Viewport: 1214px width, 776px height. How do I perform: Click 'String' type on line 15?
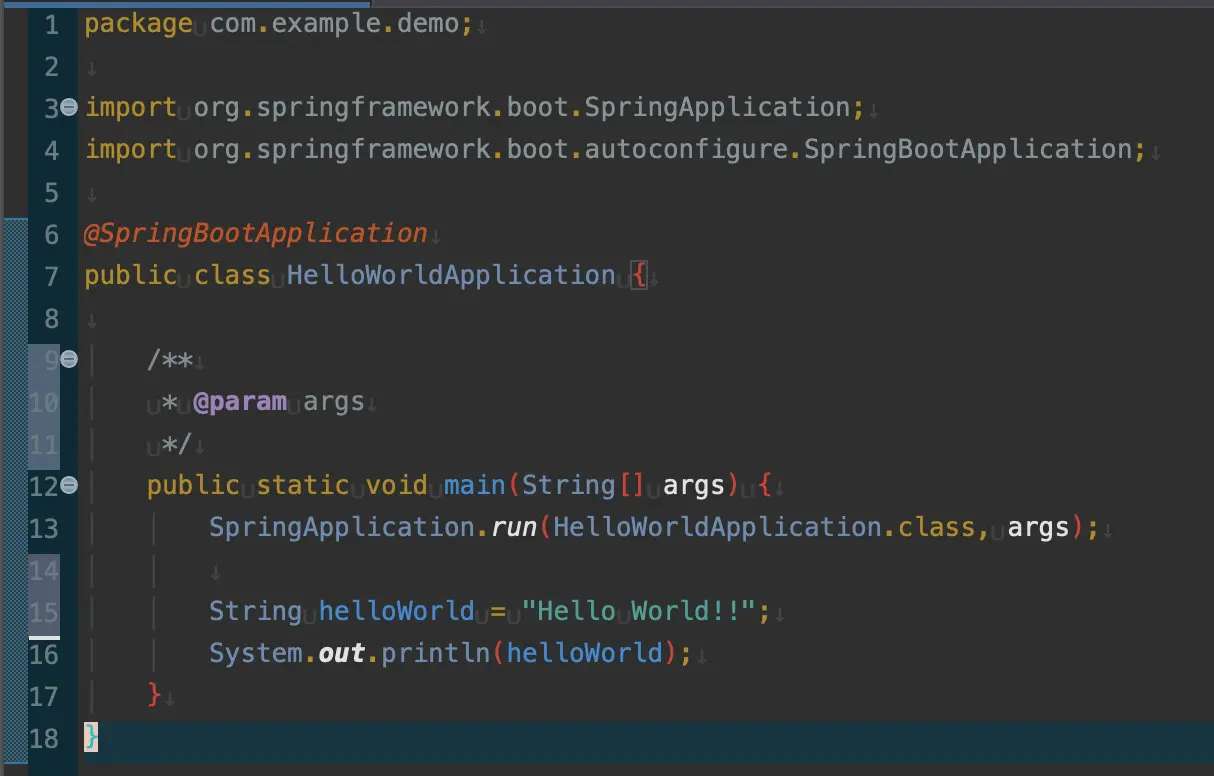(x=255, y=612)
